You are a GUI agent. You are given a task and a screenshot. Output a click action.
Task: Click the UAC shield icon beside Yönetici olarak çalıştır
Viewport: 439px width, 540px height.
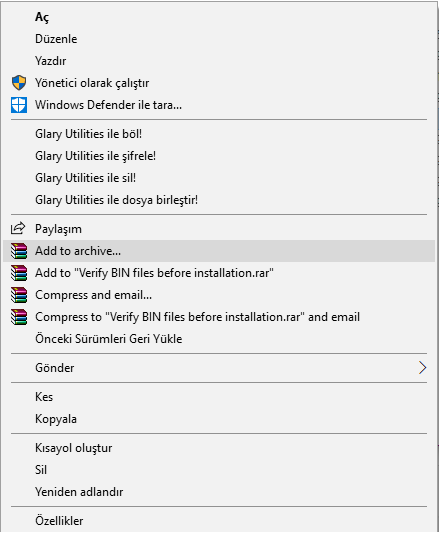pos(19,83)
